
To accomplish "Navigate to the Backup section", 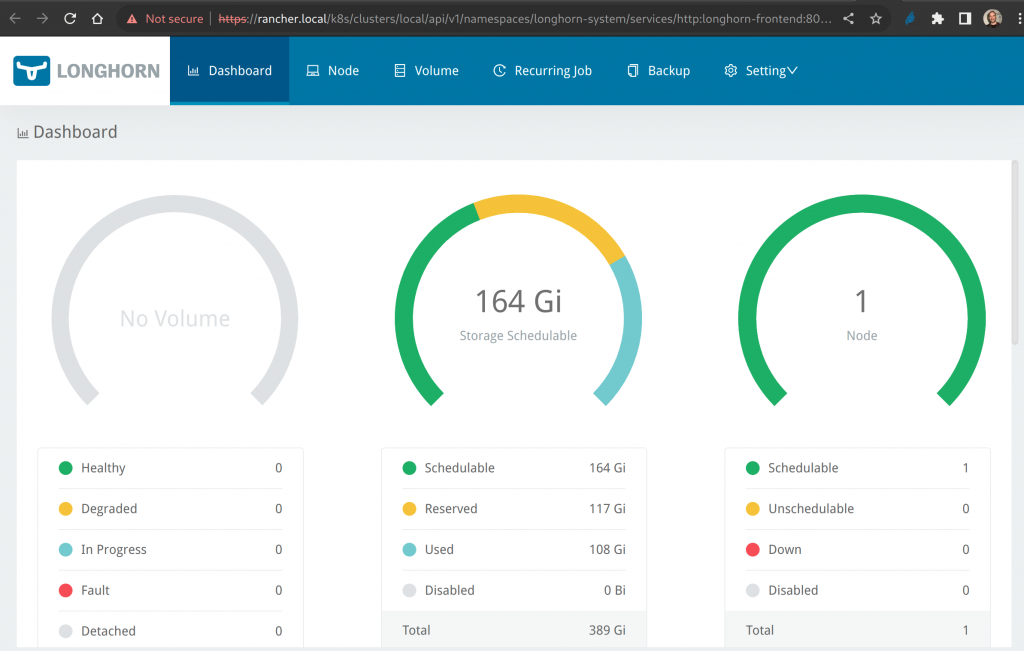I will [658, 71].
